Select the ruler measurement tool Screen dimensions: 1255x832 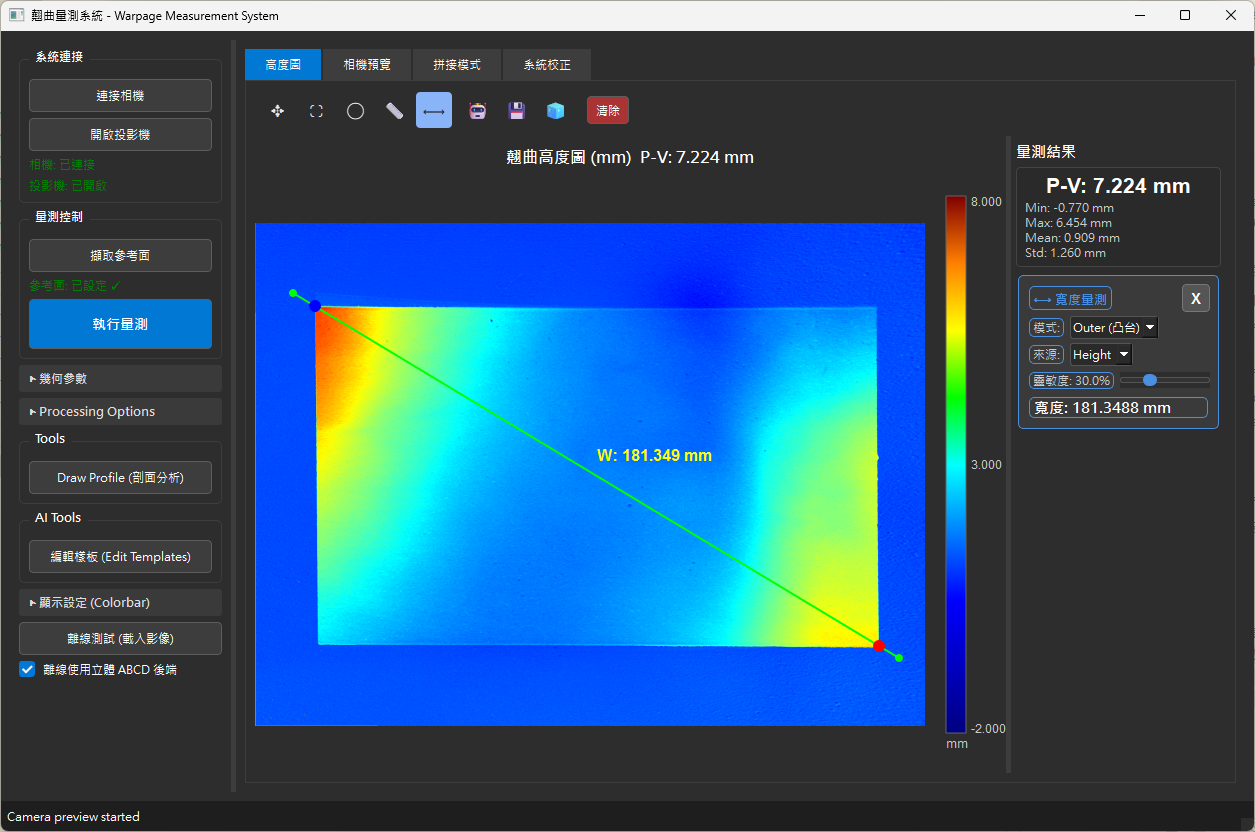coord(394,111)
